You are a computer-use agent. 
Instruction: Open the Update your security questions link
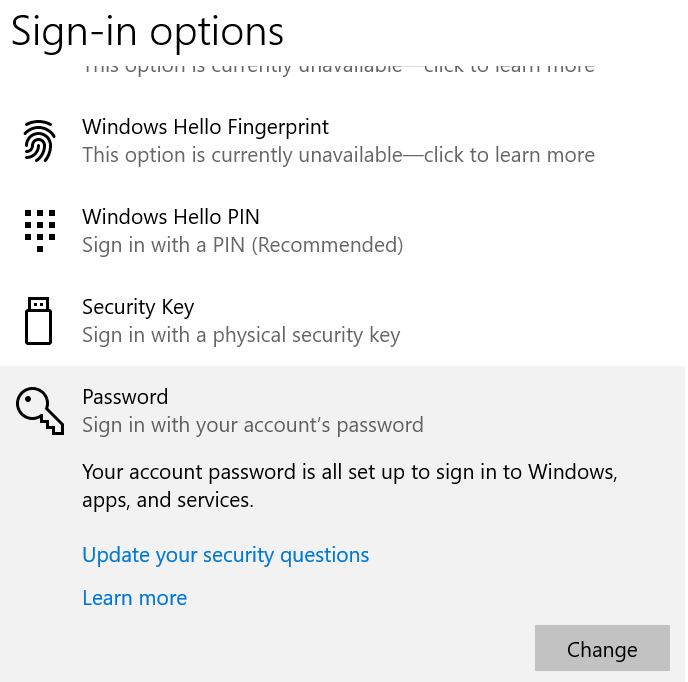225,555
